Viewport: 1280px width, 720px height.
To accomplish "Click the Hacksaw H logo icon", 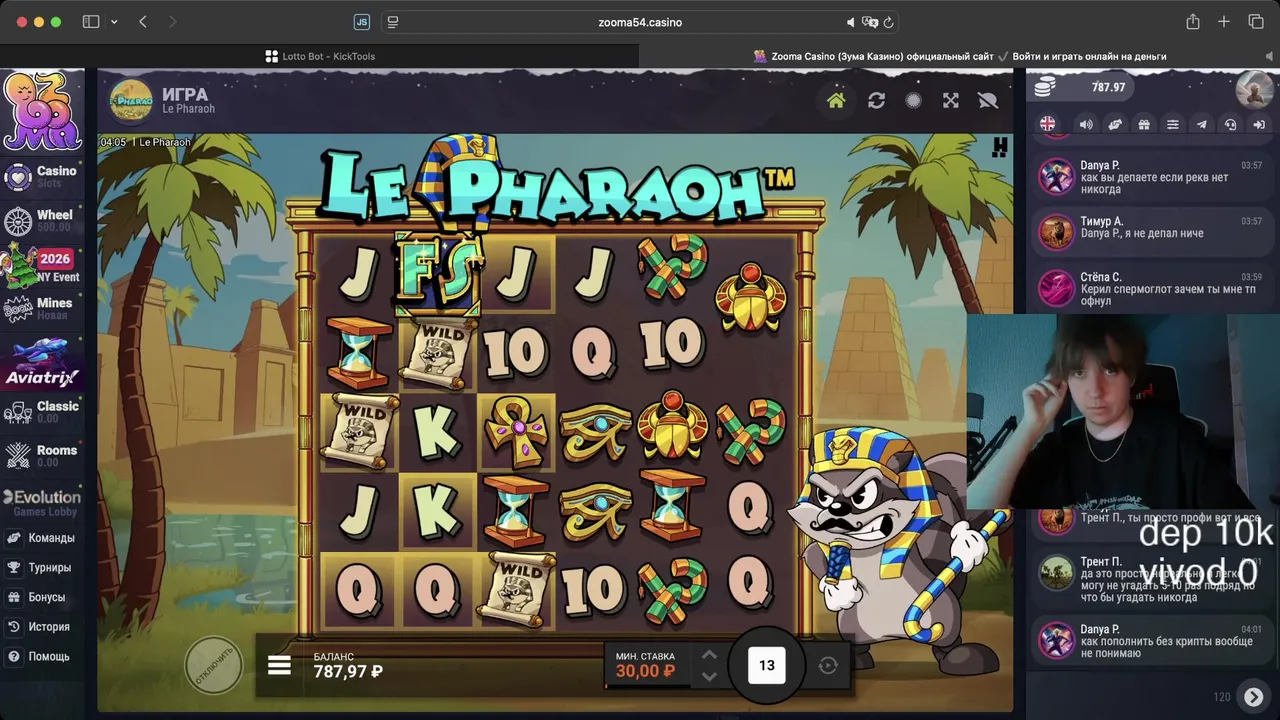I will (x=999, y=147).
